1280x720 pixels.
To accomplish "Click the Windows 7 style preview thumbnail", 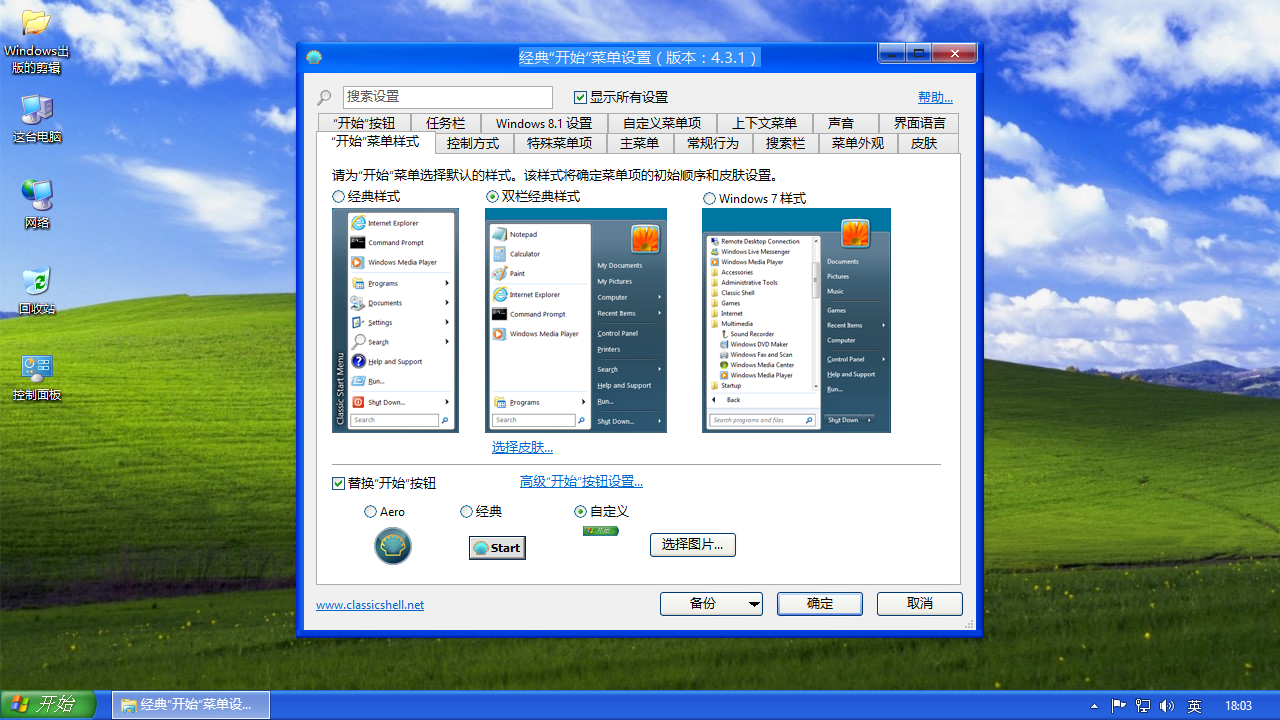I will pos(796,320).
